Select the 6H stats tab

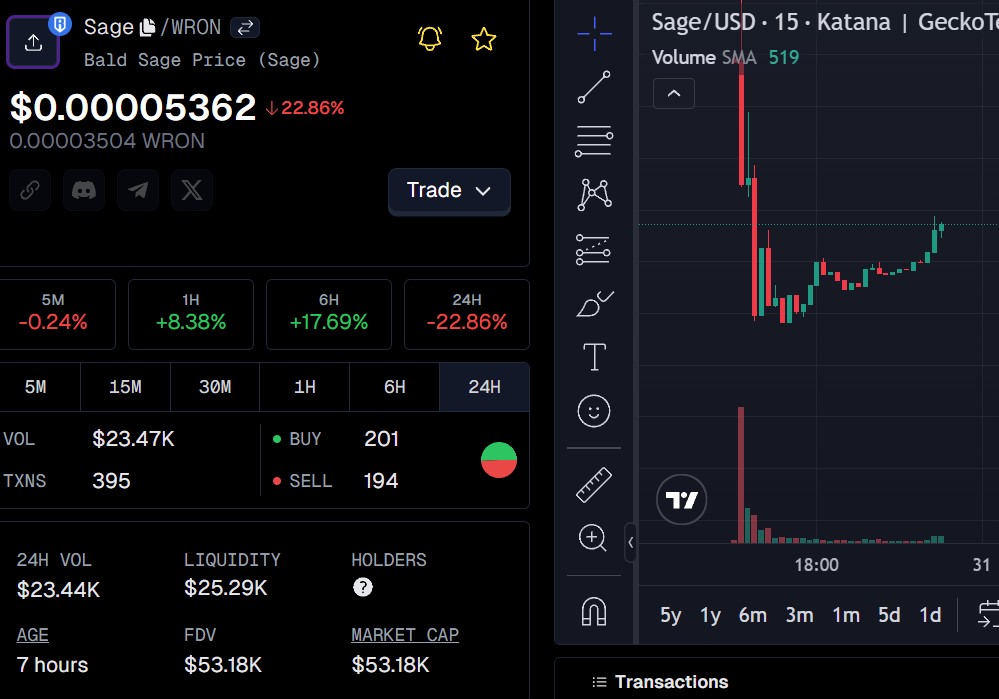[394, 387]
